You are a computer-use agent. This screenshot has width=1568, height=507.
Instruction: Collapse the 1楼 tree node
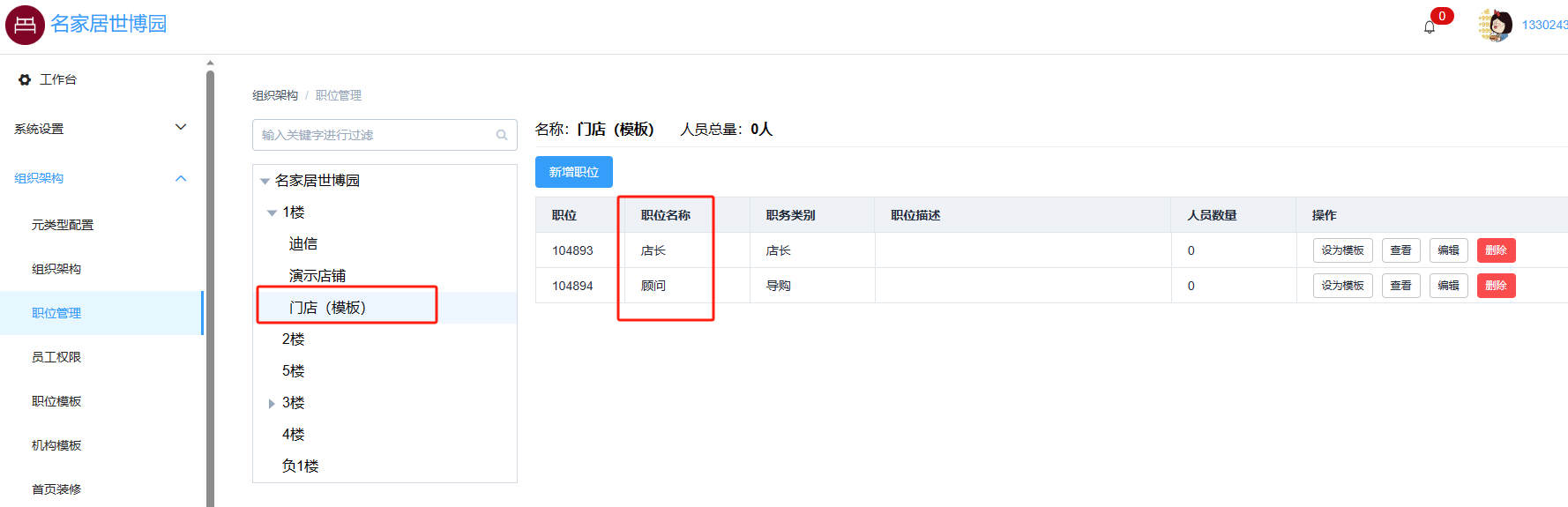click(x=272, y=213)
